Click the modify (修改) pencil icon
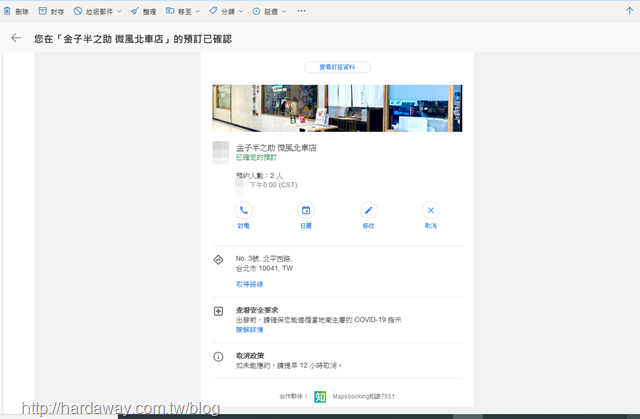The image size is (640, 419). 368,210
